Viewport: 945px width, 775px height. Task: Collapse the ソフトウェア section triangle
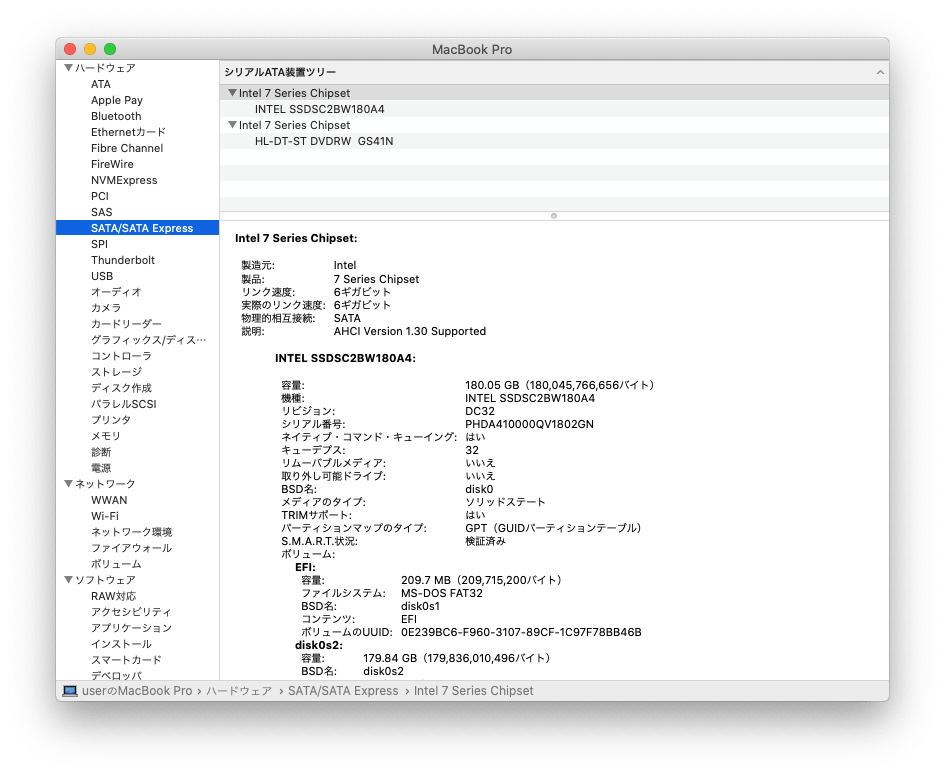tap(68, 580)
